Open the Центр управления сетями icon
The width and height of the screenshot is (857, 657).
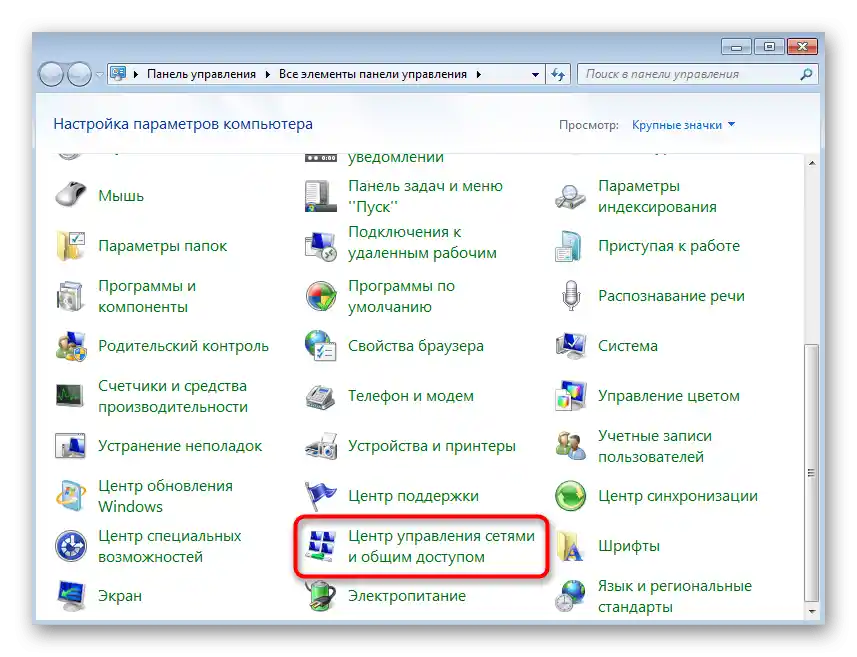[321, 545]
